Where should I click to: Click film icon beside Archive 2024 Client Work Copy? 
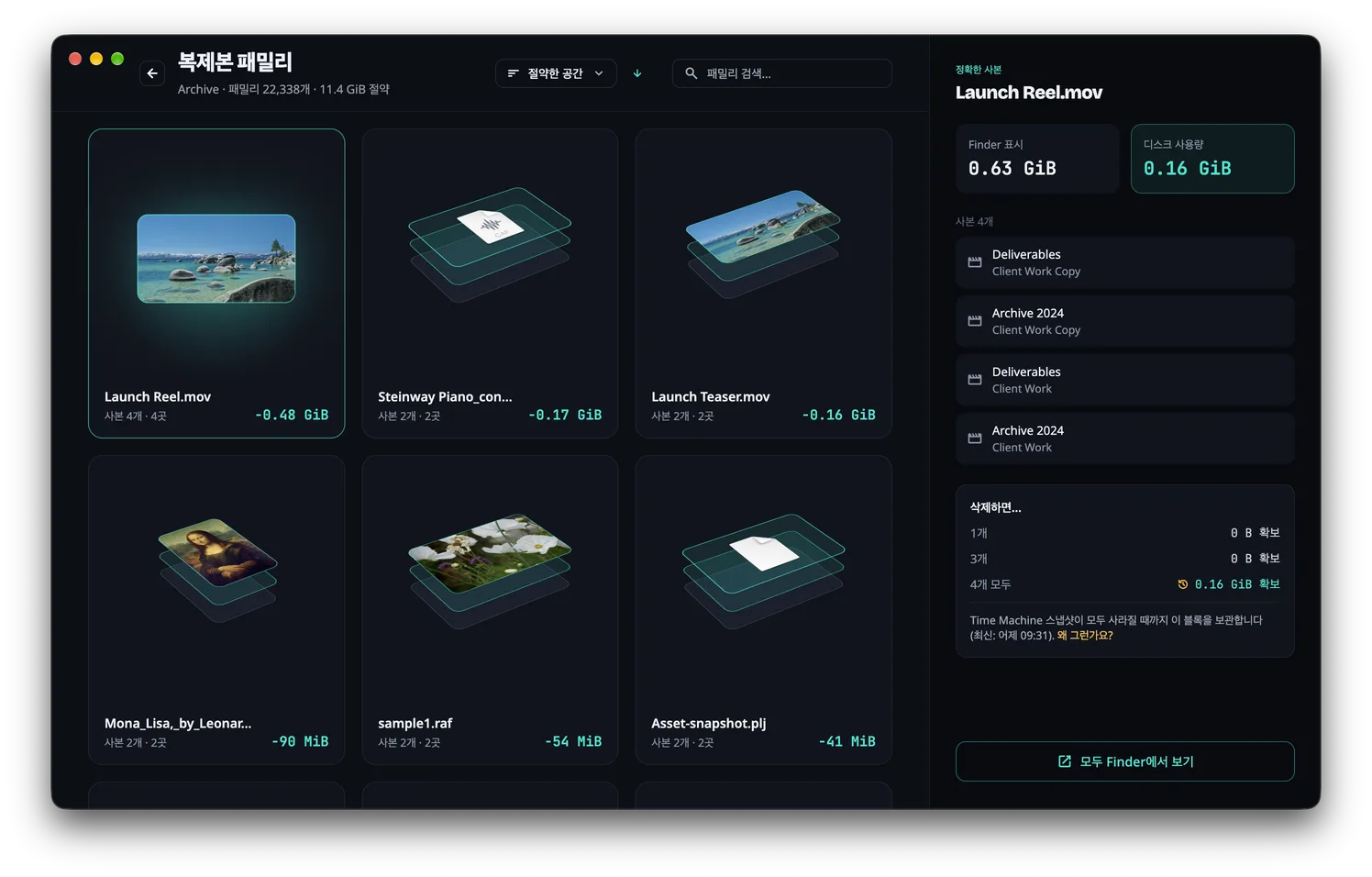pyautogui.click(x=975, y=321)
